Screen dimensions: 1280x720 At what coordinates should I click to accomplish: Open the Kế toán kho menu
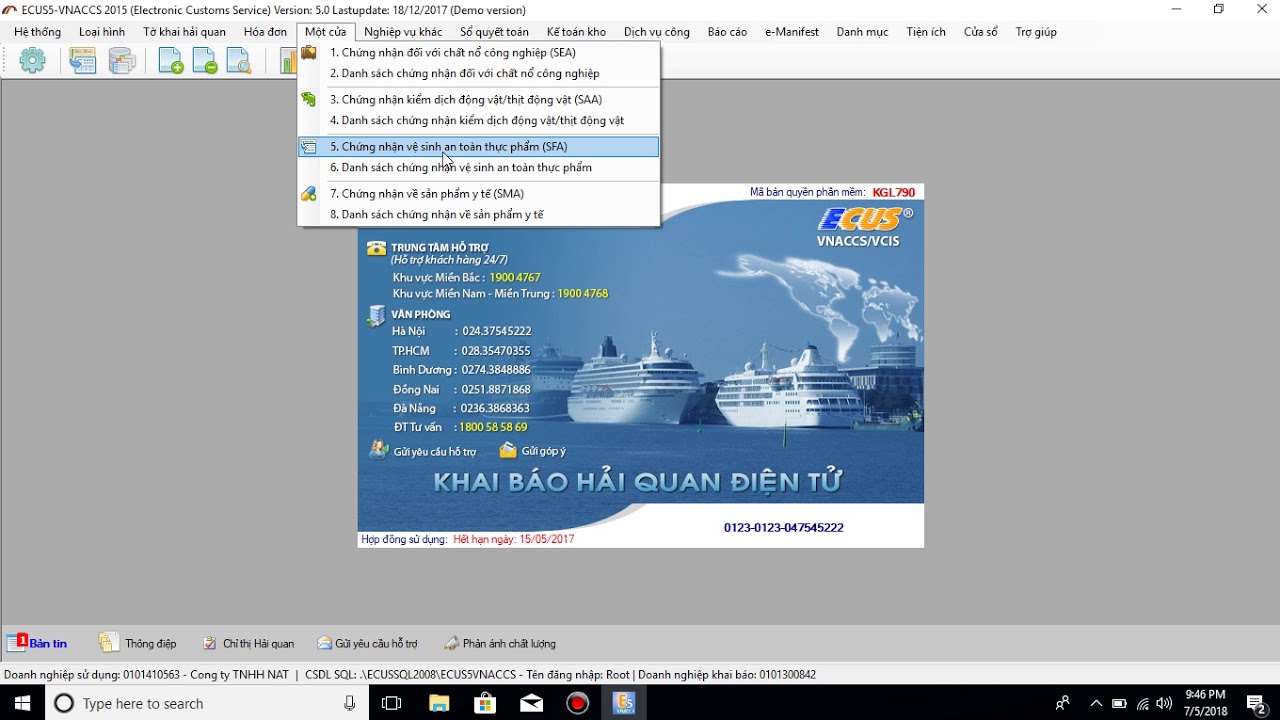tap(576, 32)
